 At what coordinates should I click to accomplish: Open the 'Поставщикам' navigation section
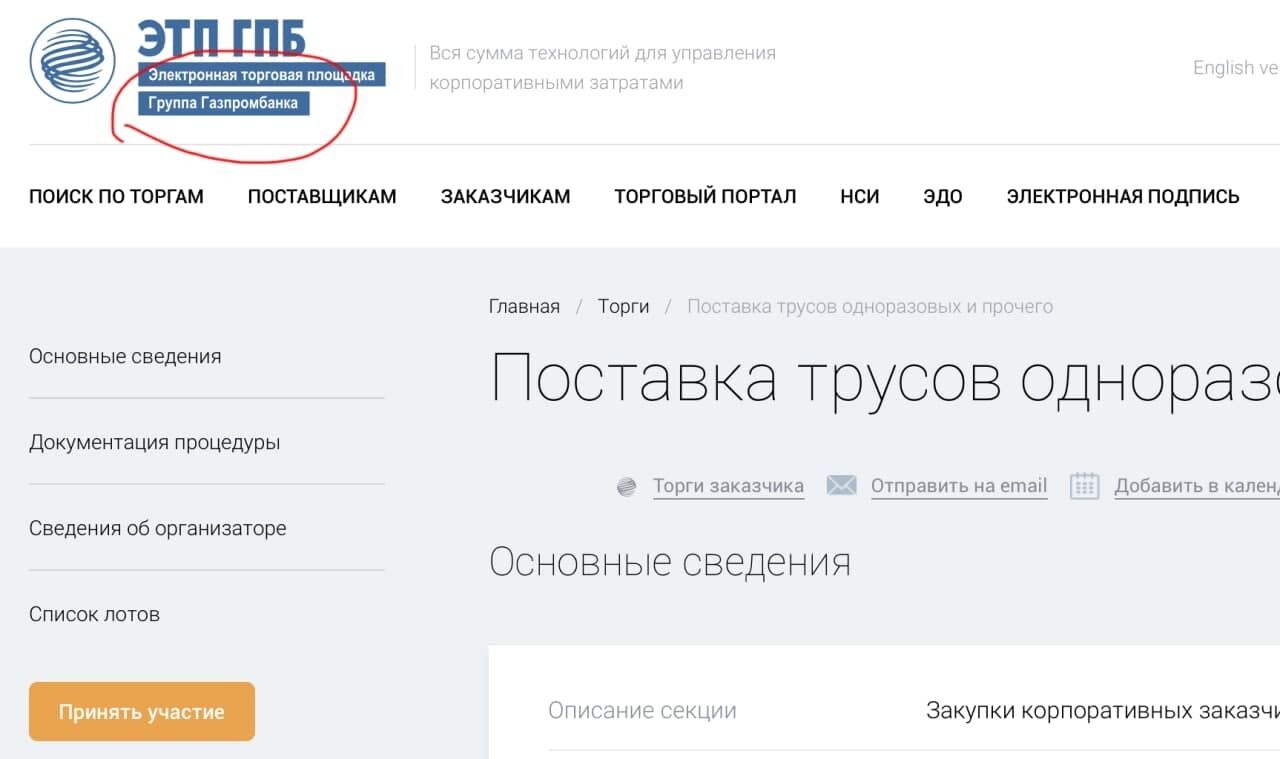(320, 196)
